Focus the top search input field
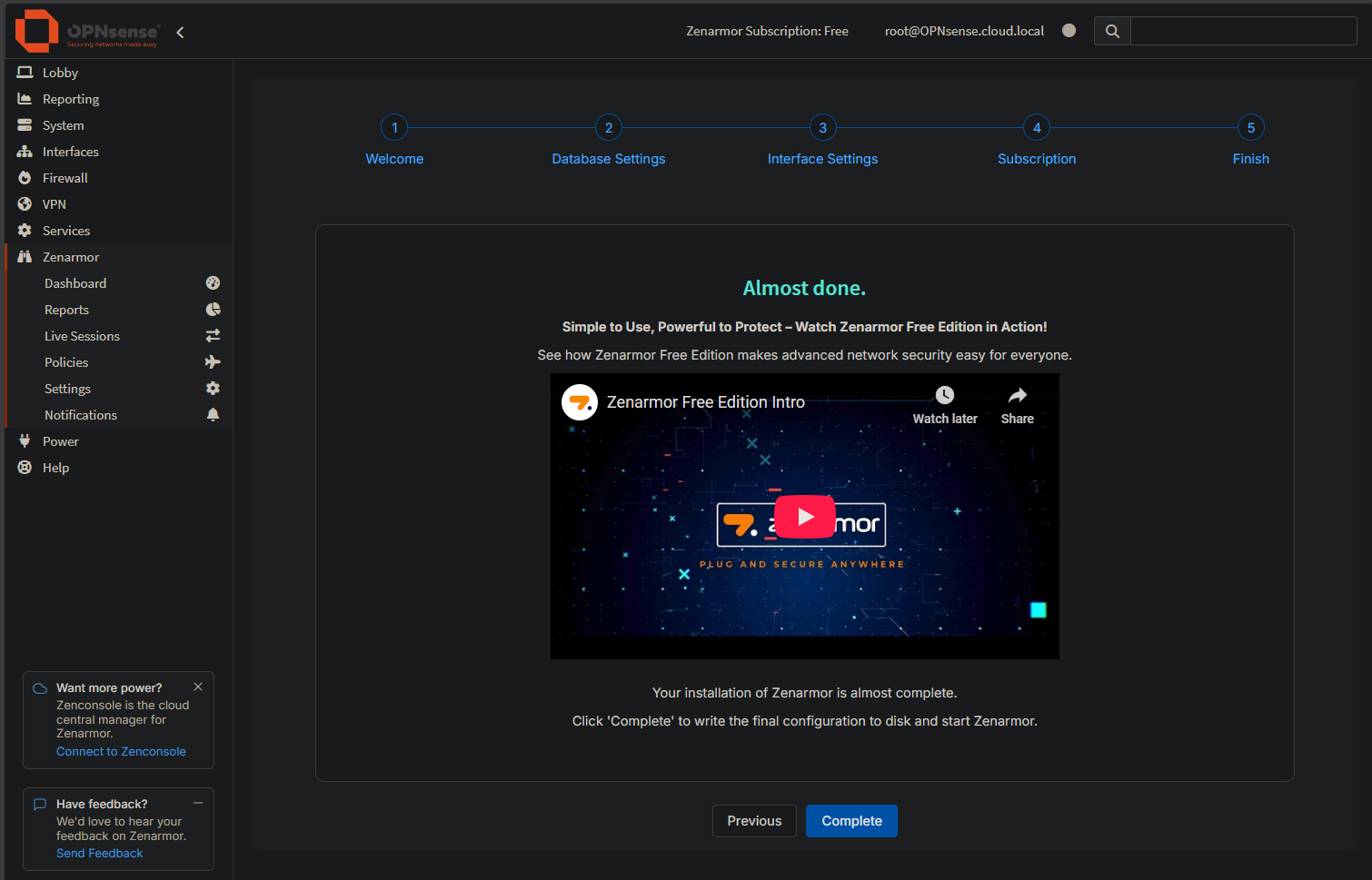 click(x=1243, y=31)
